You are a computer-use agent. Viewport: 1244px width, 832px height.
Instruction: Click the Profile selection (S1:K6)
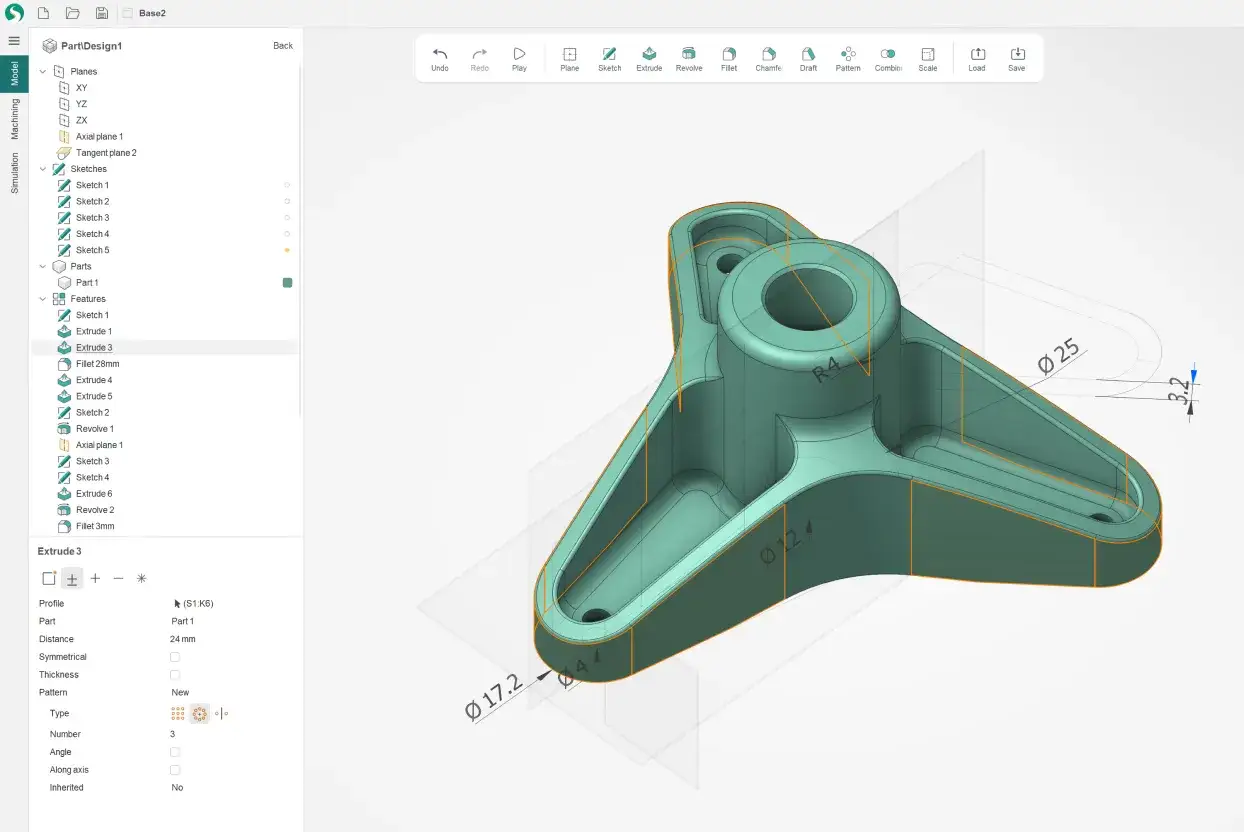[x=194, y=603]
